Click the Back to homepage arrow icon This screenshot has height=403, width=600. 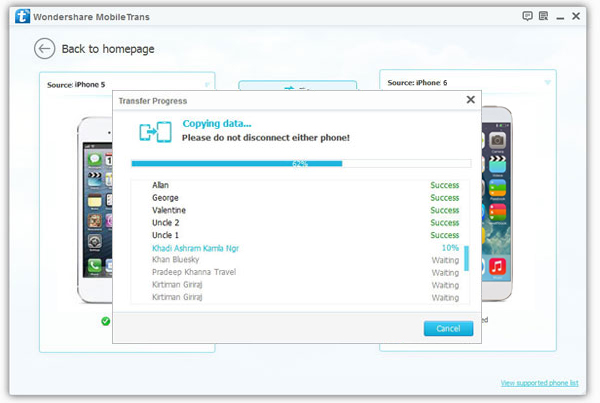pos(44,49)
